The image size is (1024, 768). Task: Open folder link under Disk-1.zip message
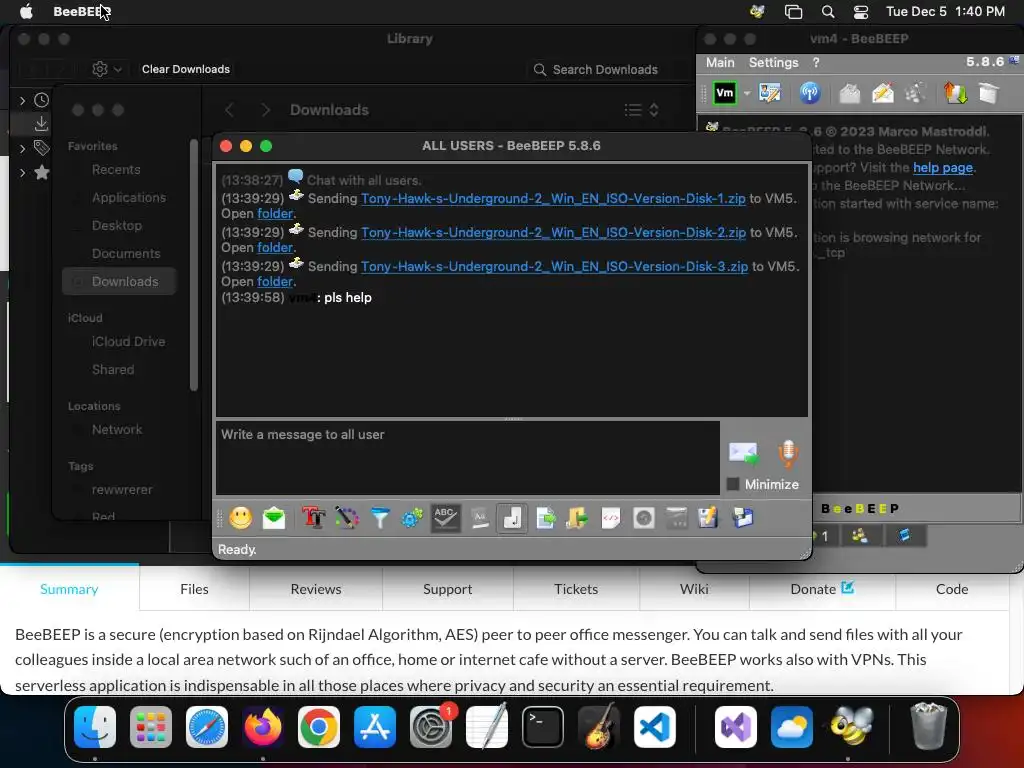(x=275, y=214)
